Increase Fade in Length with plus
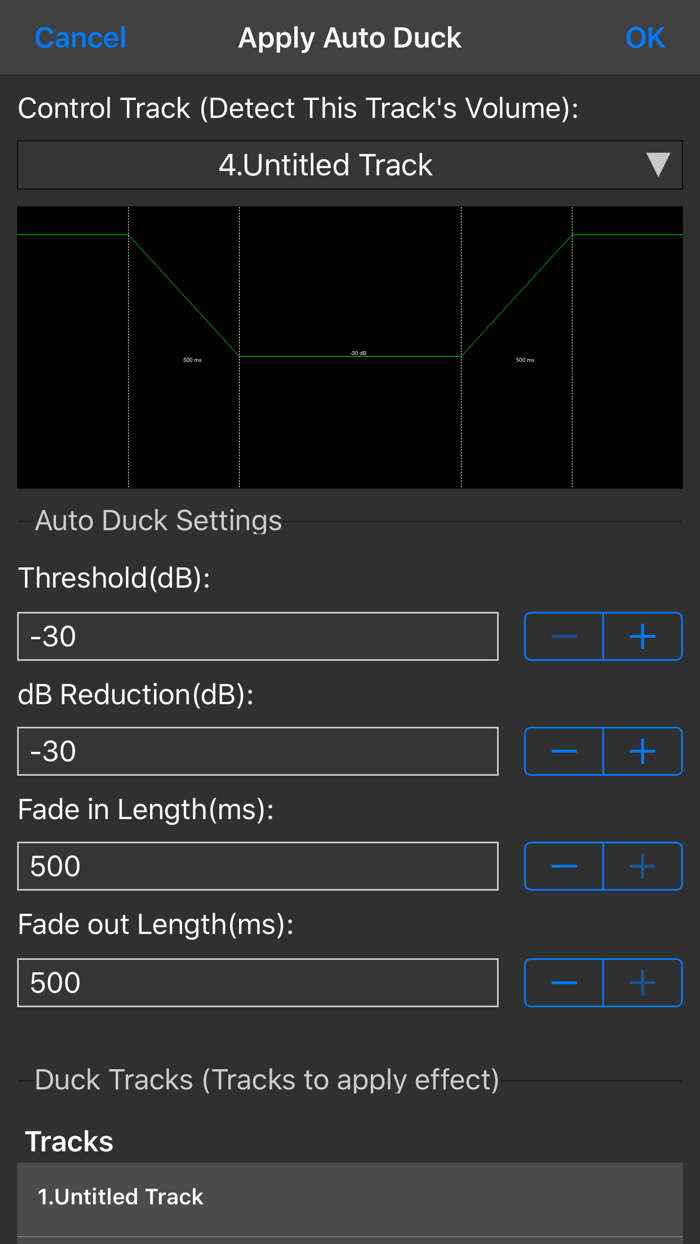 643,867
